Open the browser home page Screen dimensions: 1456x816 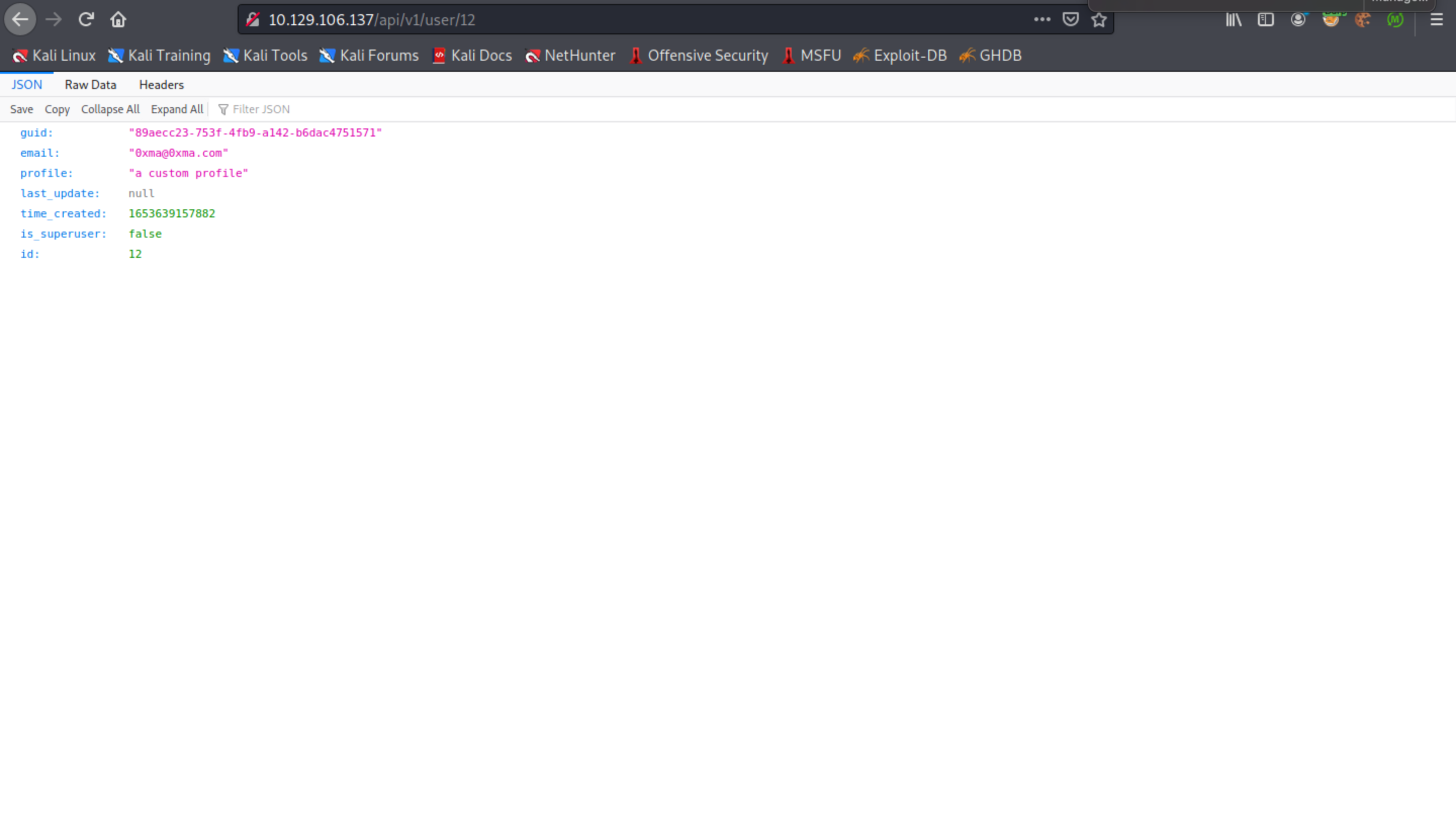(x=118, y=20)
